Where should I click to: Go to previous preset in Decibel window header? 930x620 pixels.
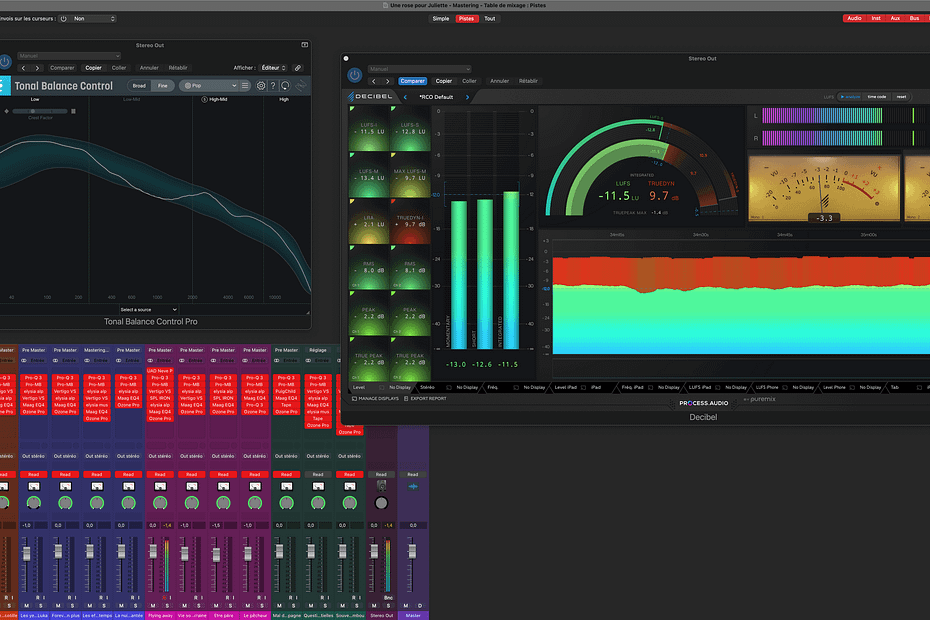click(374, 81)
